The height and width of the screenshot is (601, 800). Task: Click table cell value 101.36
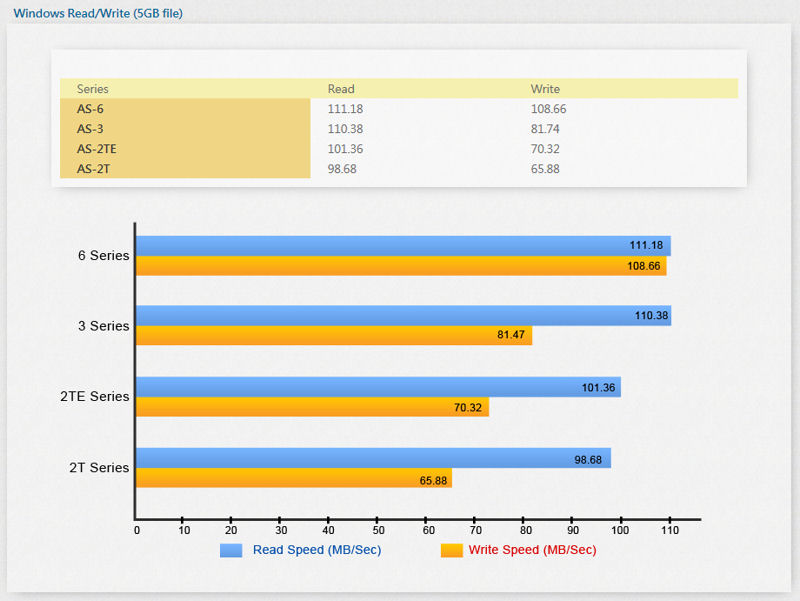(345, 149)
